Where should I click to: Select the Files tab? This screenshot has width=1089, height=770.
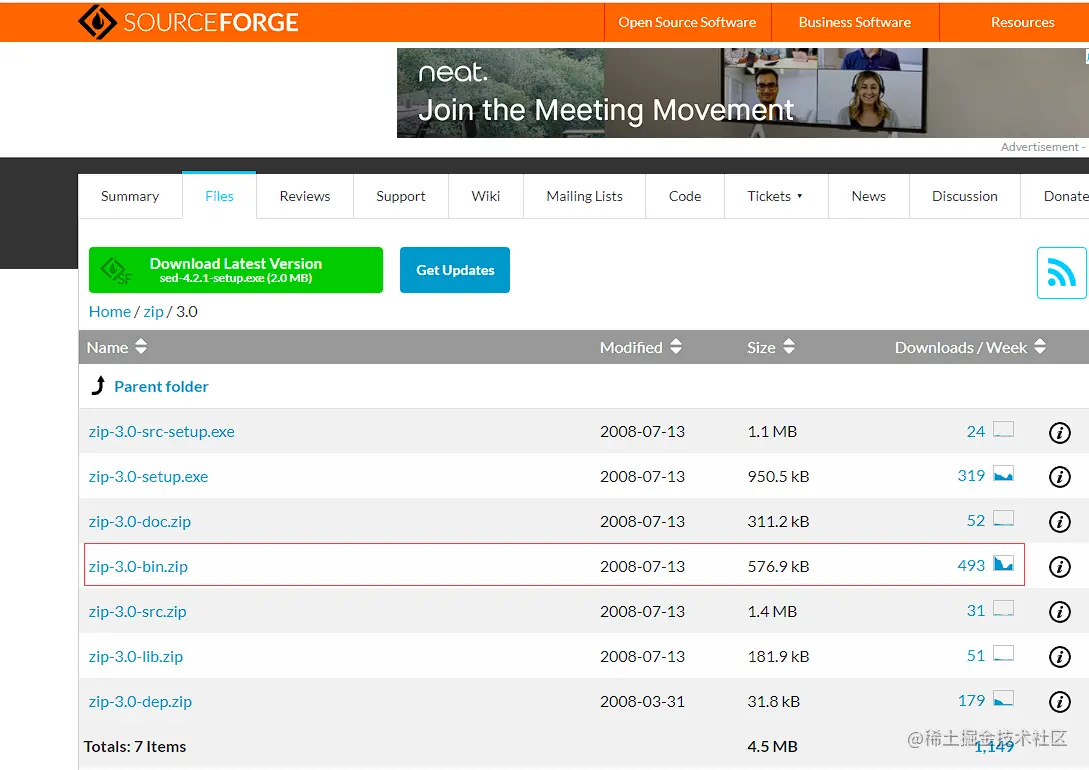point(219,196)
